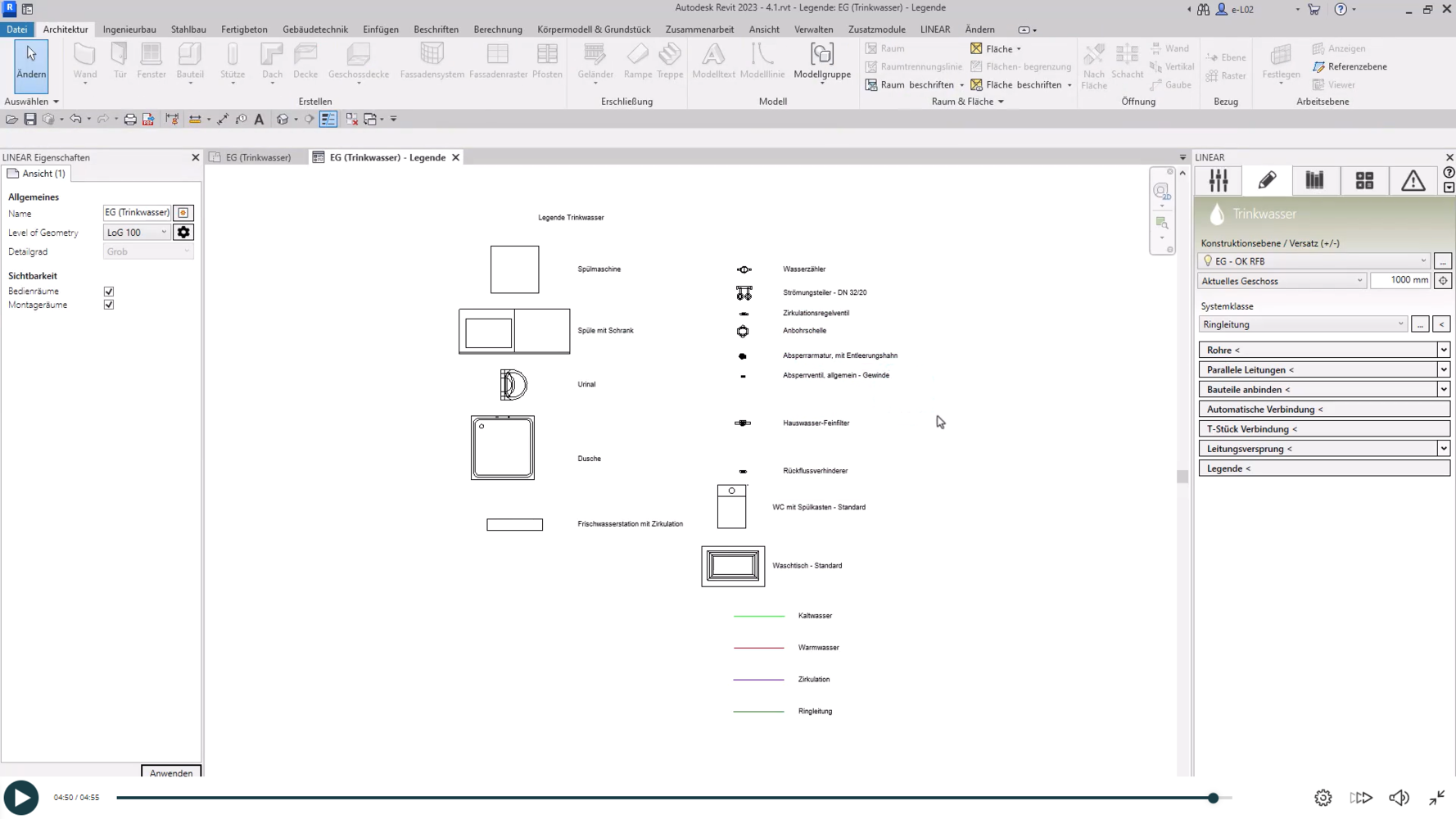Open the Level of Geometry dropdown
This screenshot has height=819, width=1456.
[x=137, y=233]
